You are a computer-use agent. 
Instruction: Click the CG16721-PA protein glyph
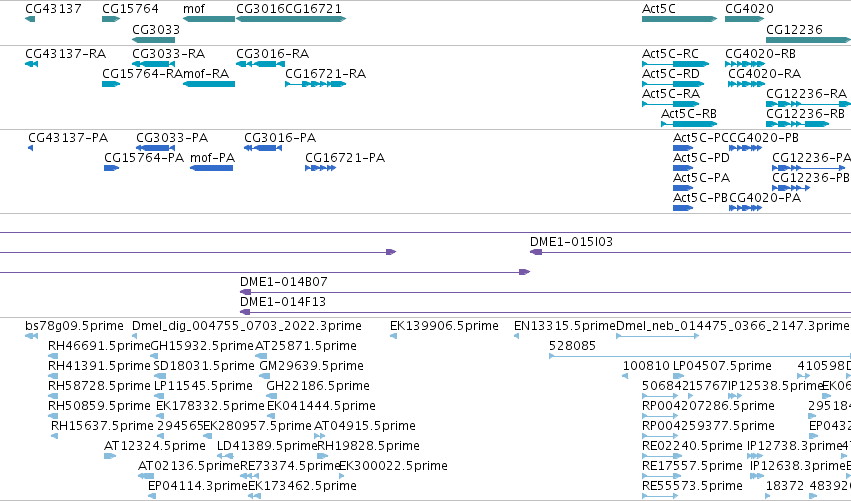[321, 168]
